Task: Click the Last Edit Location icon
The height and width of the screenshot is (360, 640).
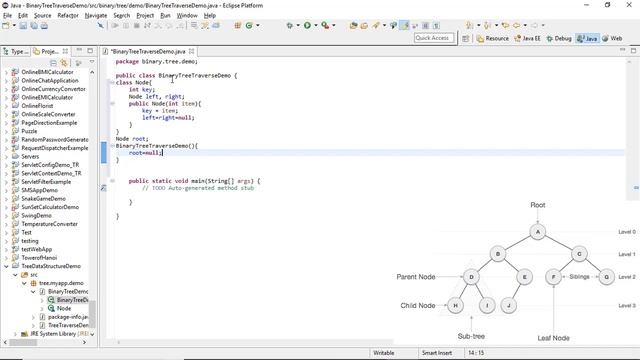Action: point(505,25)
